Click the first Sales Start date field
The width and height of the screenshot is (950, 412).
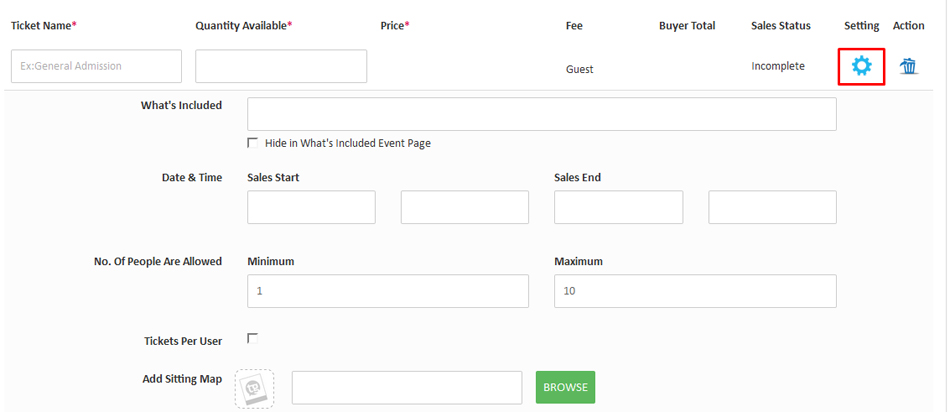311,207
